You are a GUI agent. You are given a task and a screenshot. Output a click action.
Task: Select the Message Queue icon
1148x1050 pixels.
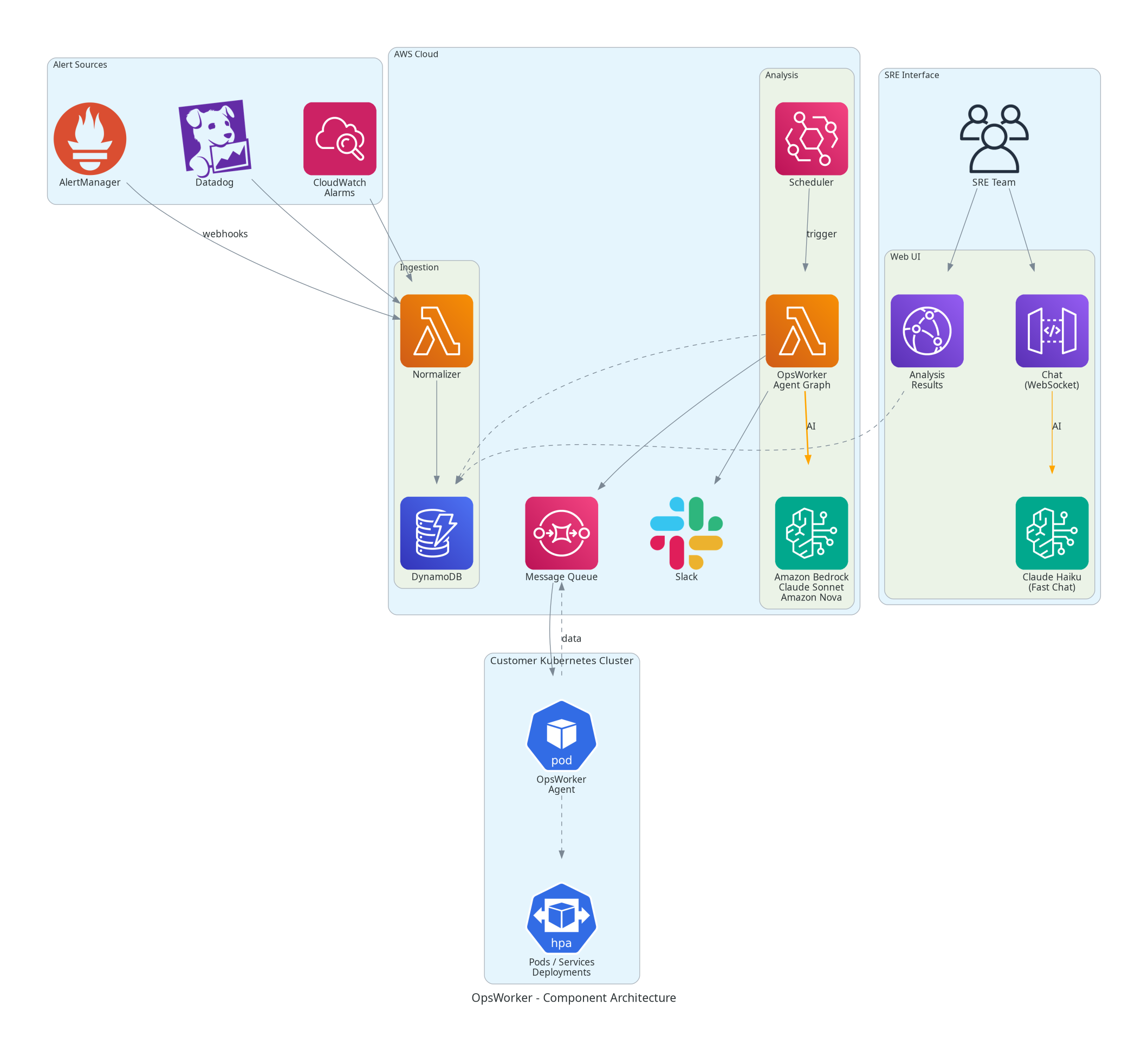tap(561, 533)
